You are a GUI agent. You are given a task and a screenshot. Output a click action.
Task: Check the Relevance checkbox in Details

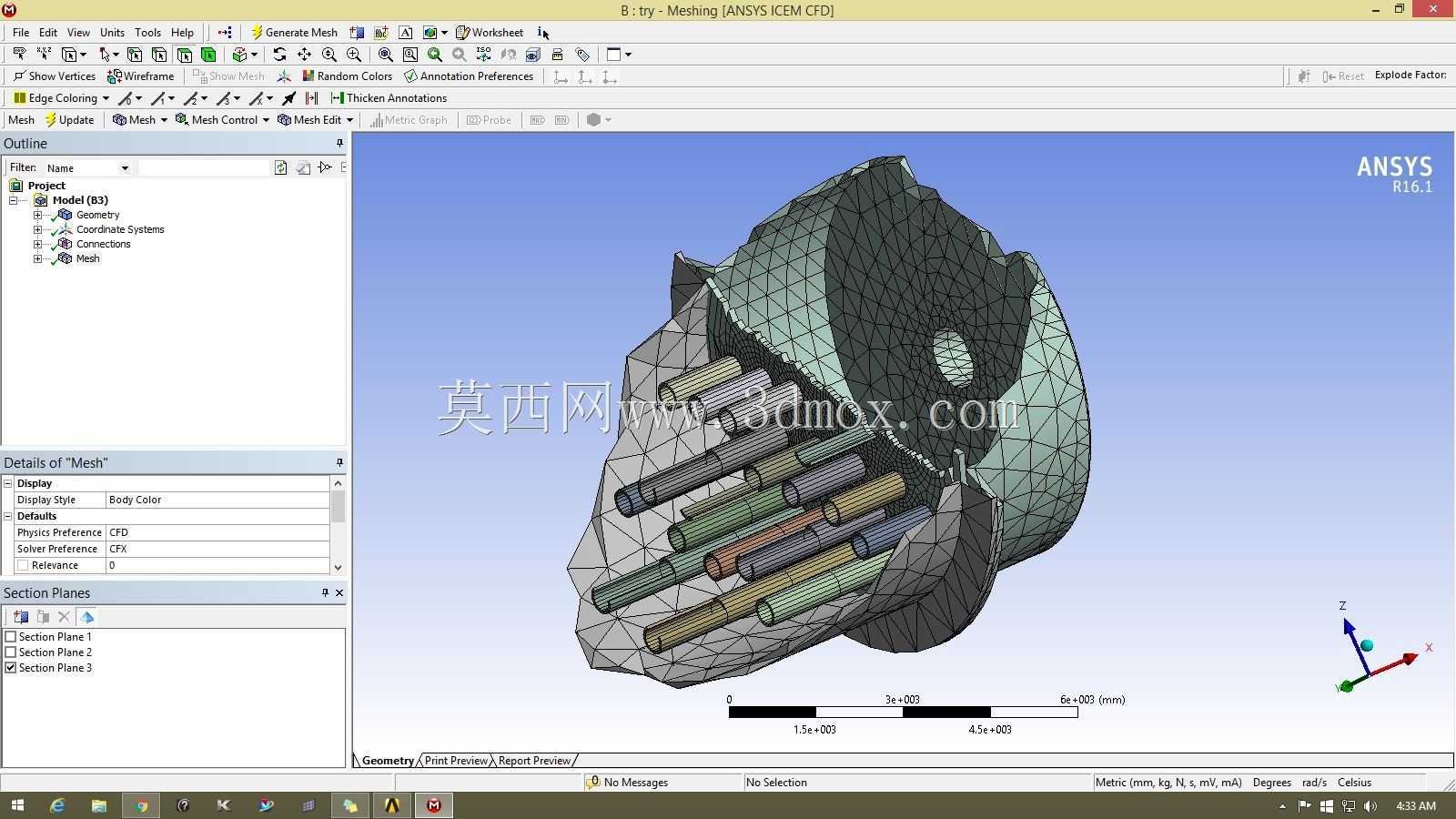[x=23, y=565]
